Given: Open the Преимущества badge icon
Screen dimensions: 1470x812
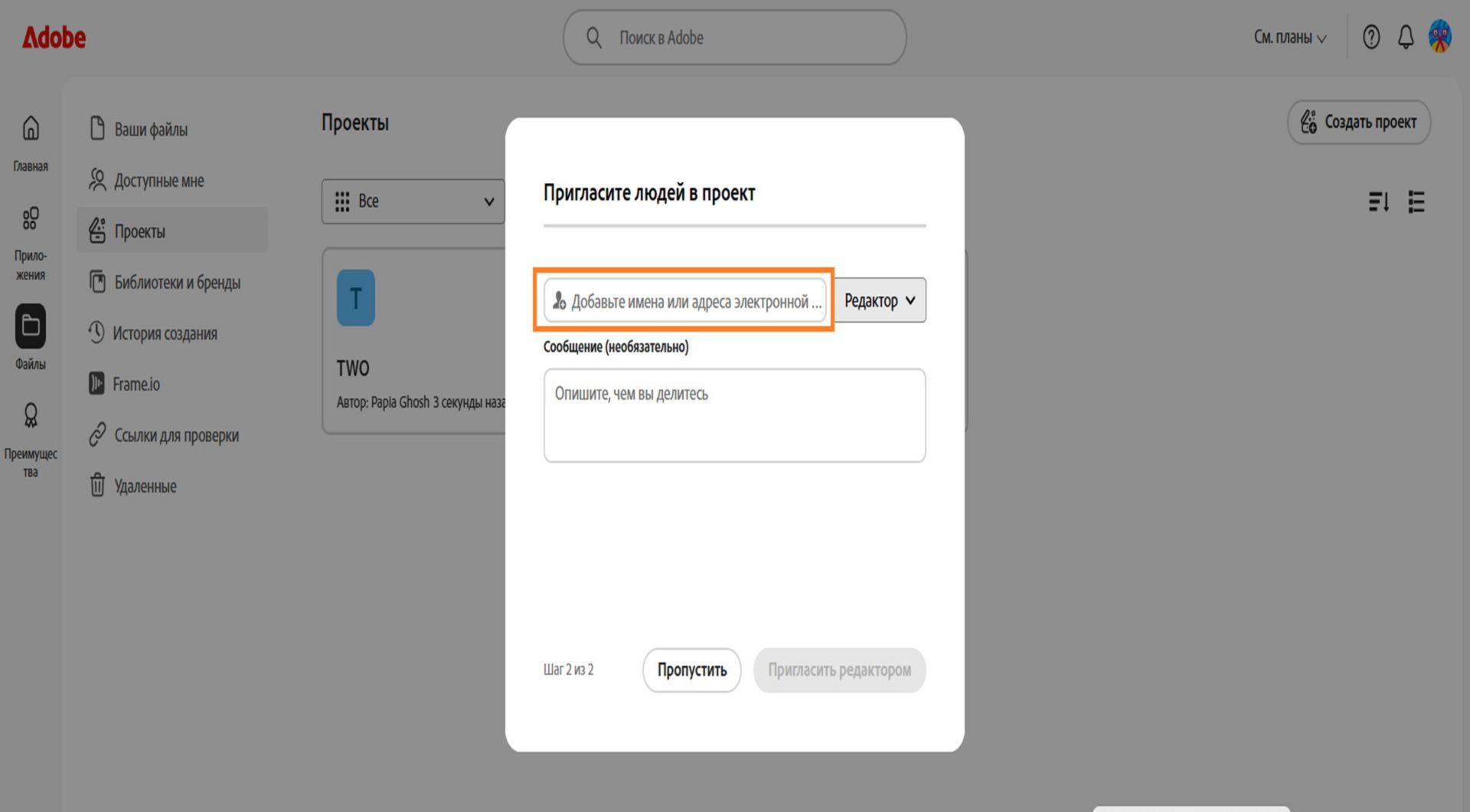Looking at the screenshot, I should pyautogui.click(x=31, y=415).
